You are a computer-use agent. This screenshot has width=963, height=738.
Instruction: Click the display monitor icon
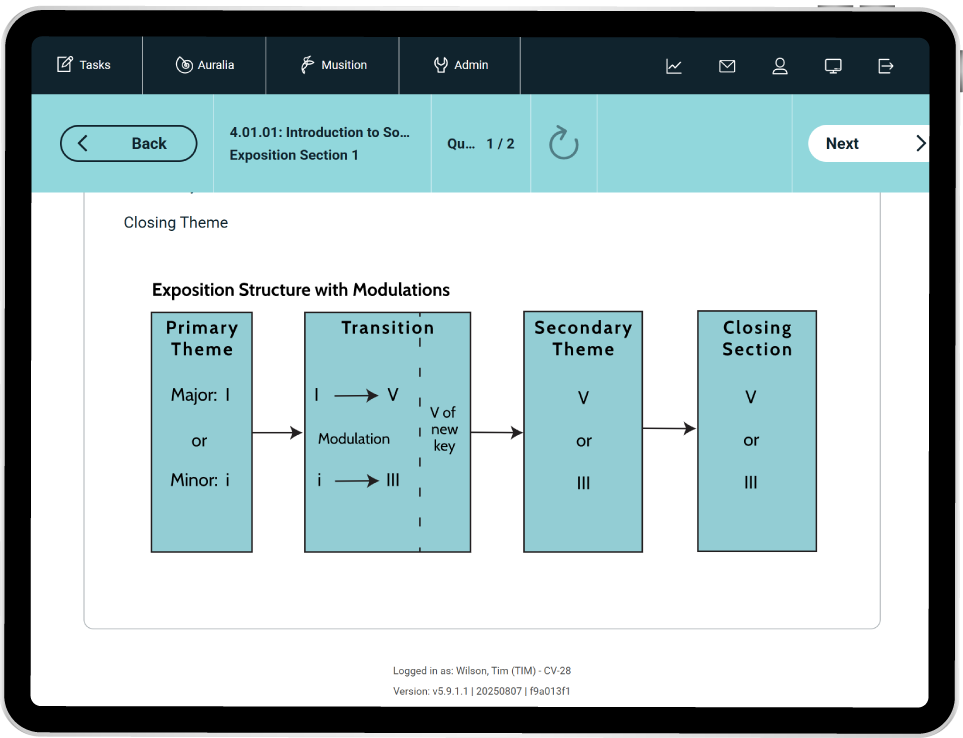point(833,66)
